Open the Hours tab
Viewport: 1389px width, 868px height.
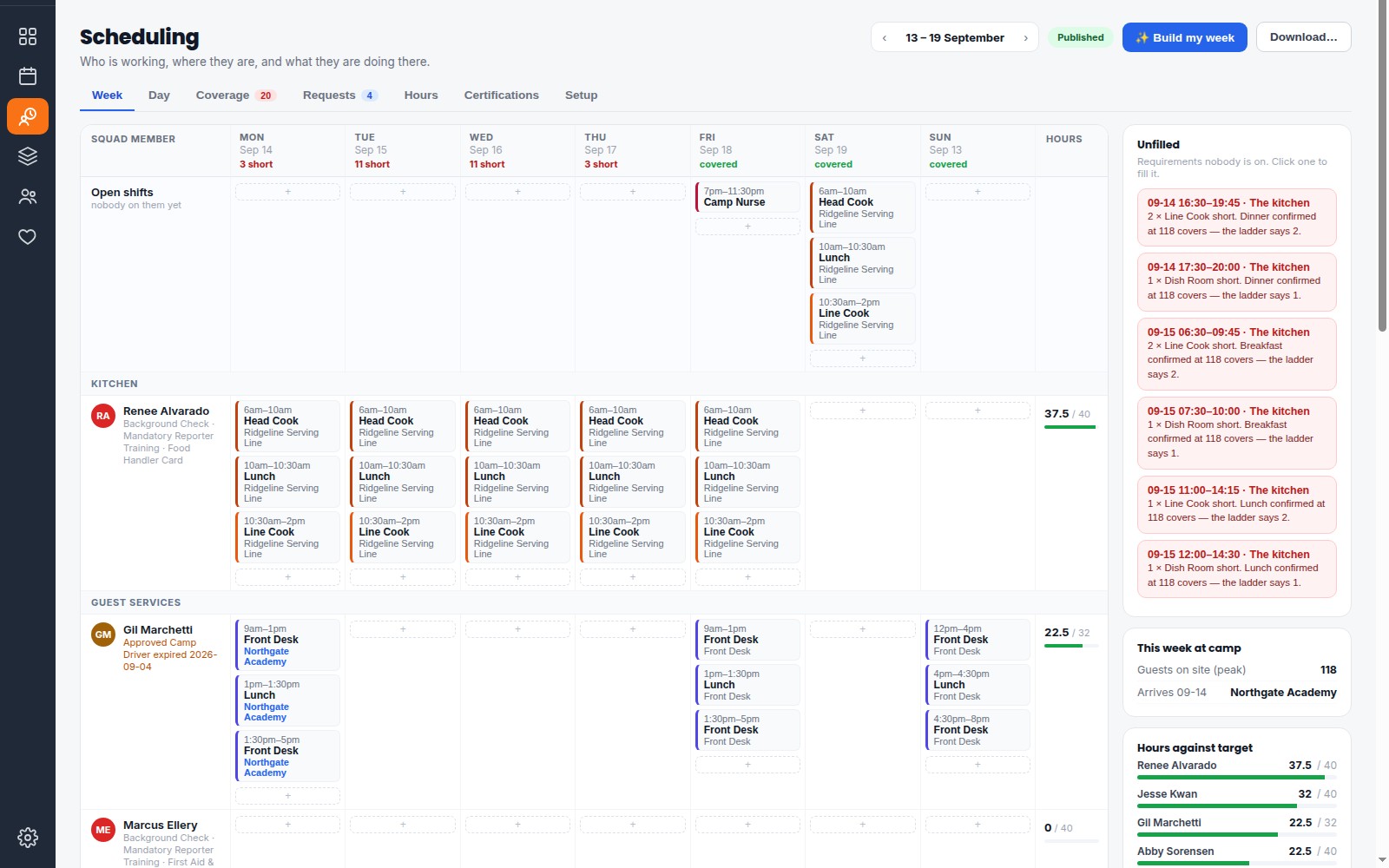[421, 95]
